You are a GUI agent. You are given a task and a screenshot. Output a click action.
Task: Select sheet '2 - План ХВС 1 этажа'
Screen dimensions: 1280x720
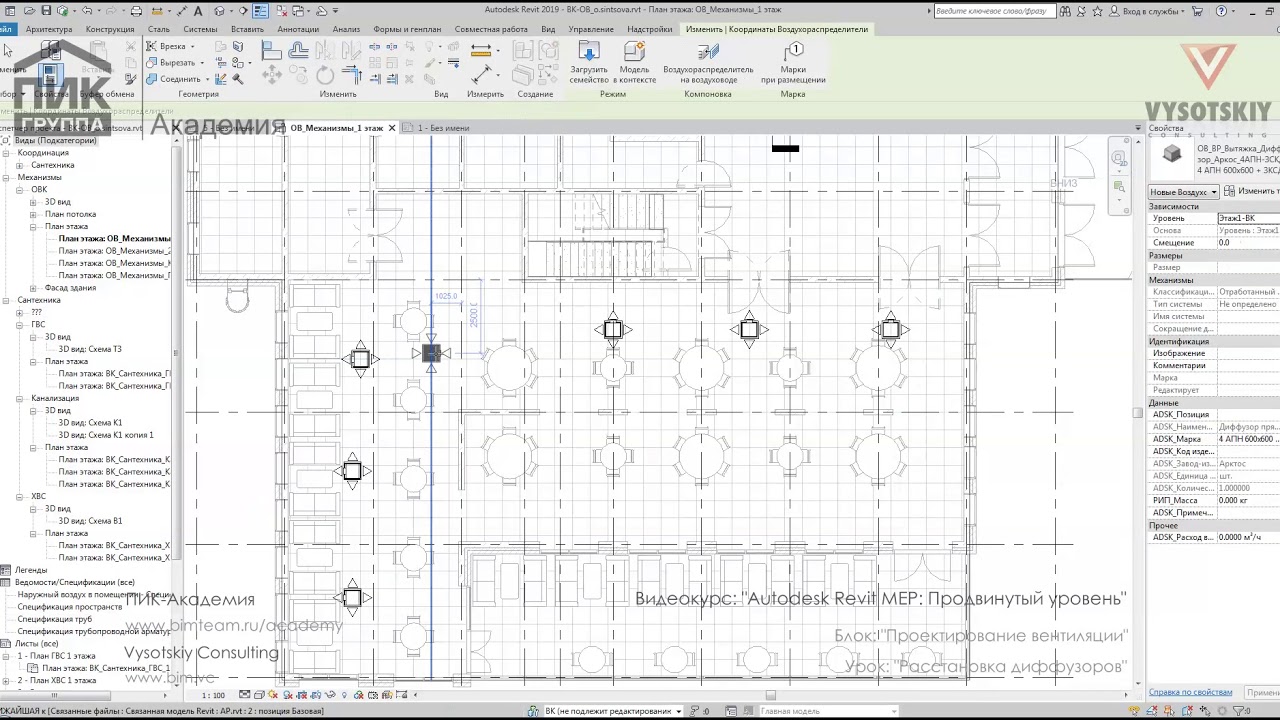(57, 681)
